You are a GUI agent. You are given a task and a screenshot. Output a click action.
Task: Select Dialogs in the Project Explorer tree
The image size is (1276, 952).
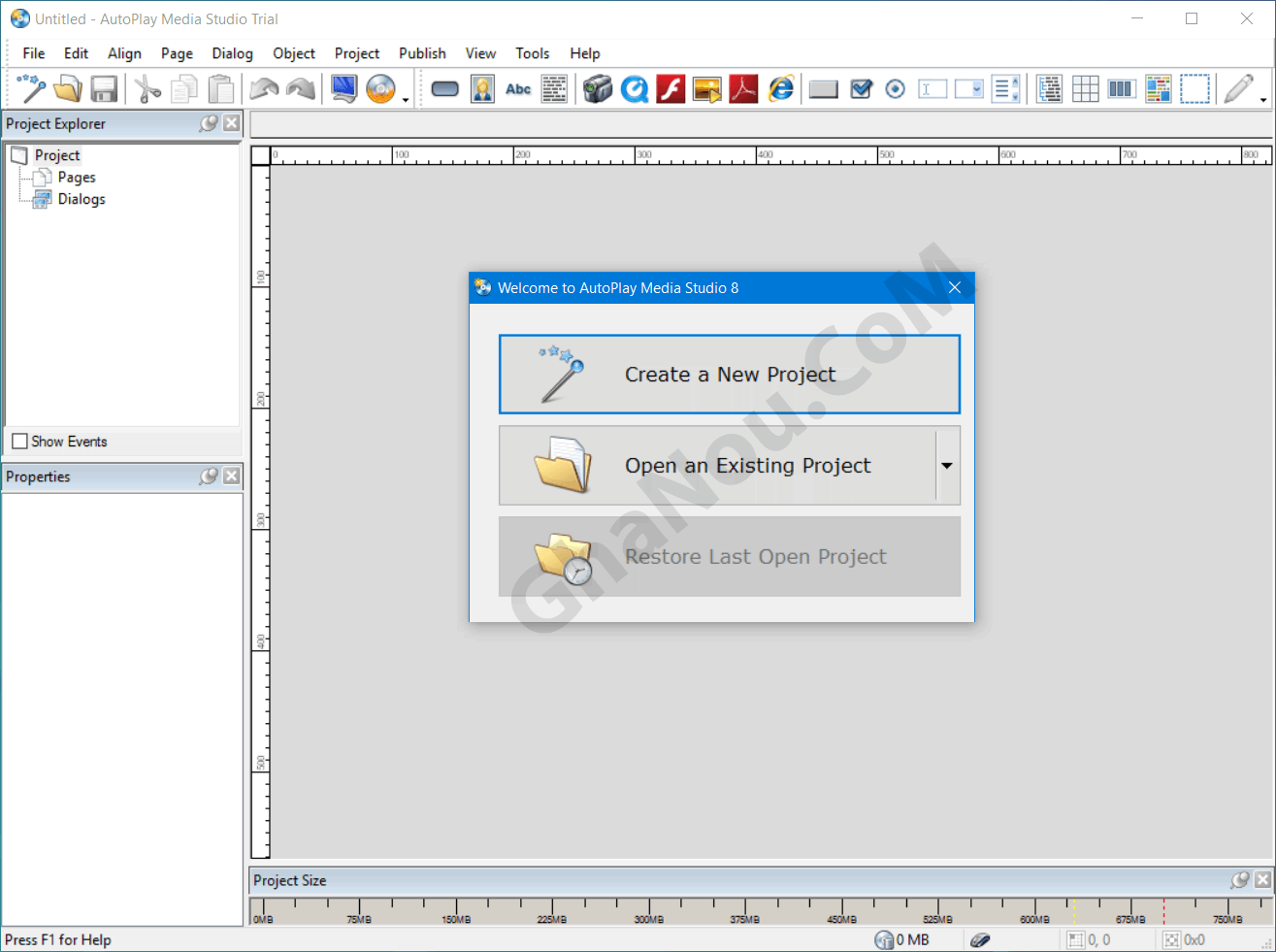tap(82, 199)
